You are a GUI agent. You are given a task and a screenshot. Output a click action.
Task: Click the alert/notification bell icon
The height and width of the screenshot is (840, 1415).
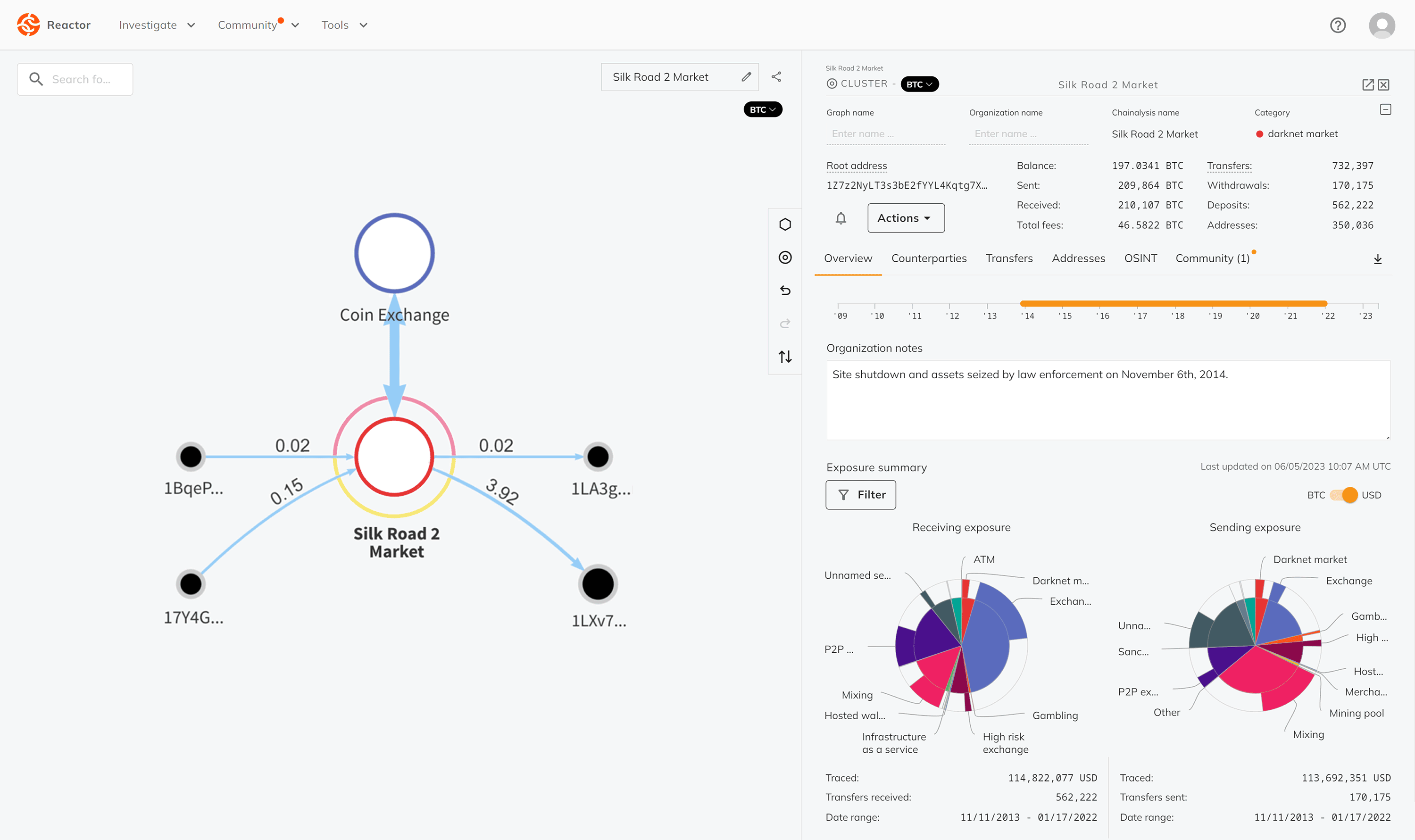tap(840, 218)
